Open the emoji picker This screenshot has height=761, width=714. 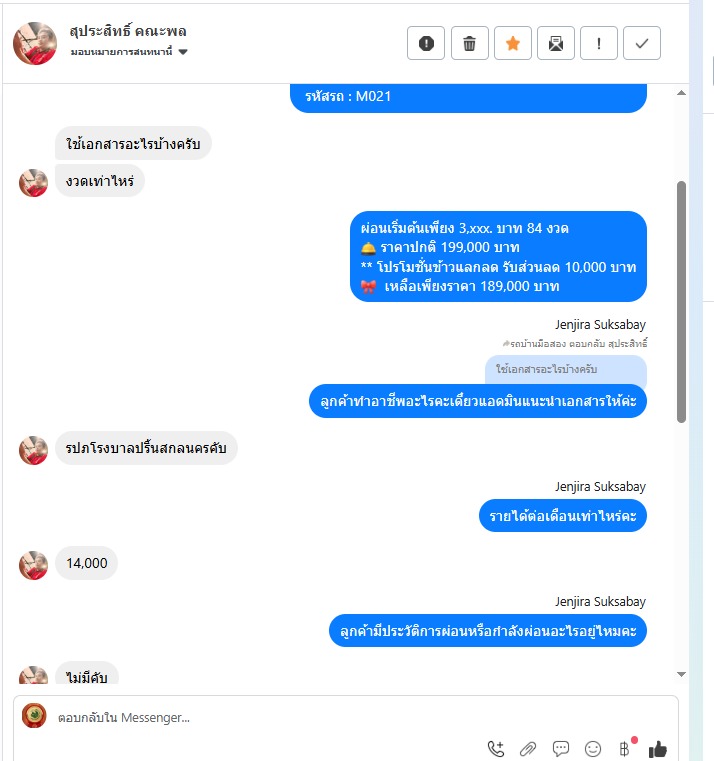tap(593, 749)
